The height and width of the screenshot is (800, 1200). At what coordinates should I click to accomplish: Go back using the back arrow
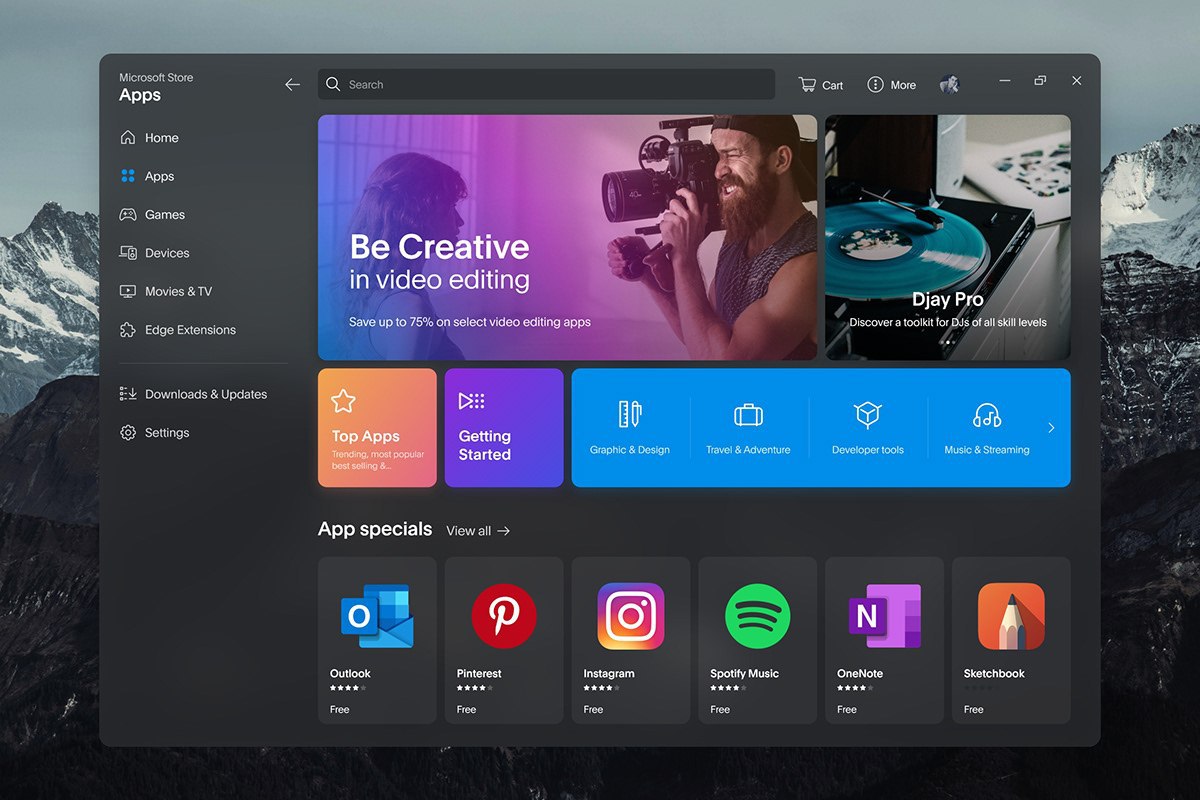point(292,85)
